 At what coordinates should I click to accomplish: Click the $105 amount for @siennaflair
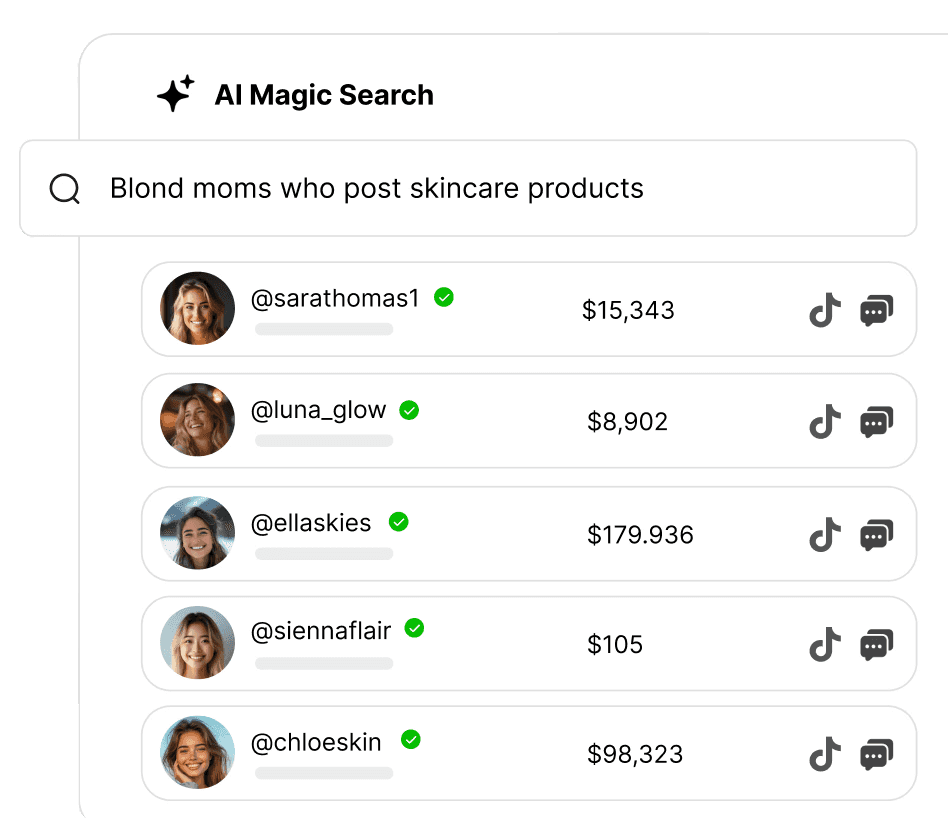[616, 644]
